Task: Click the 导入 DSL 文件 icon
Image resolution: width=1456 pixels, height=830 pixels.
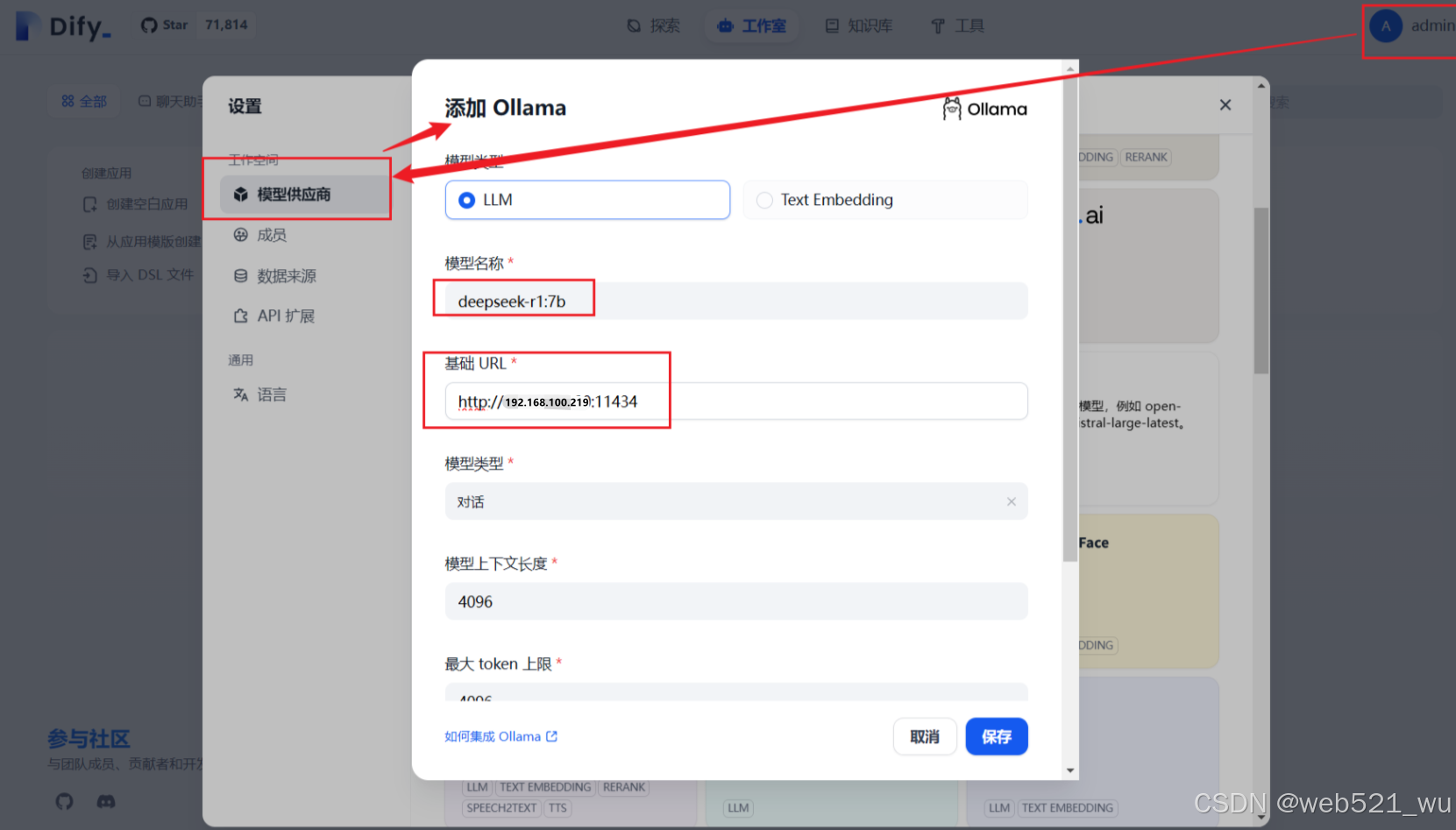Action: pos(89,275)
